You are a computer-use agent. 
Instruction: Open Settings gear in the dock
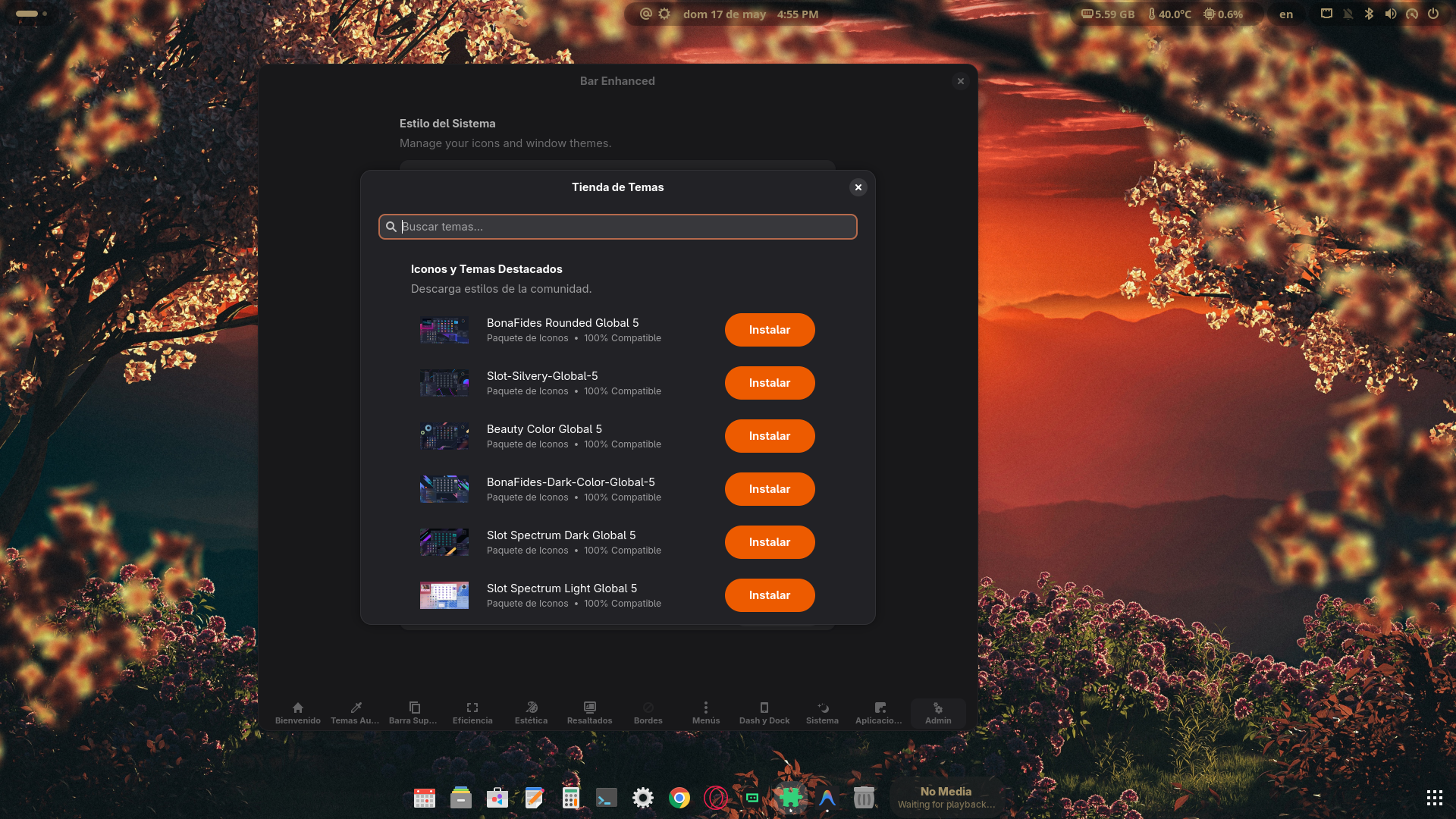click(643, 798)
